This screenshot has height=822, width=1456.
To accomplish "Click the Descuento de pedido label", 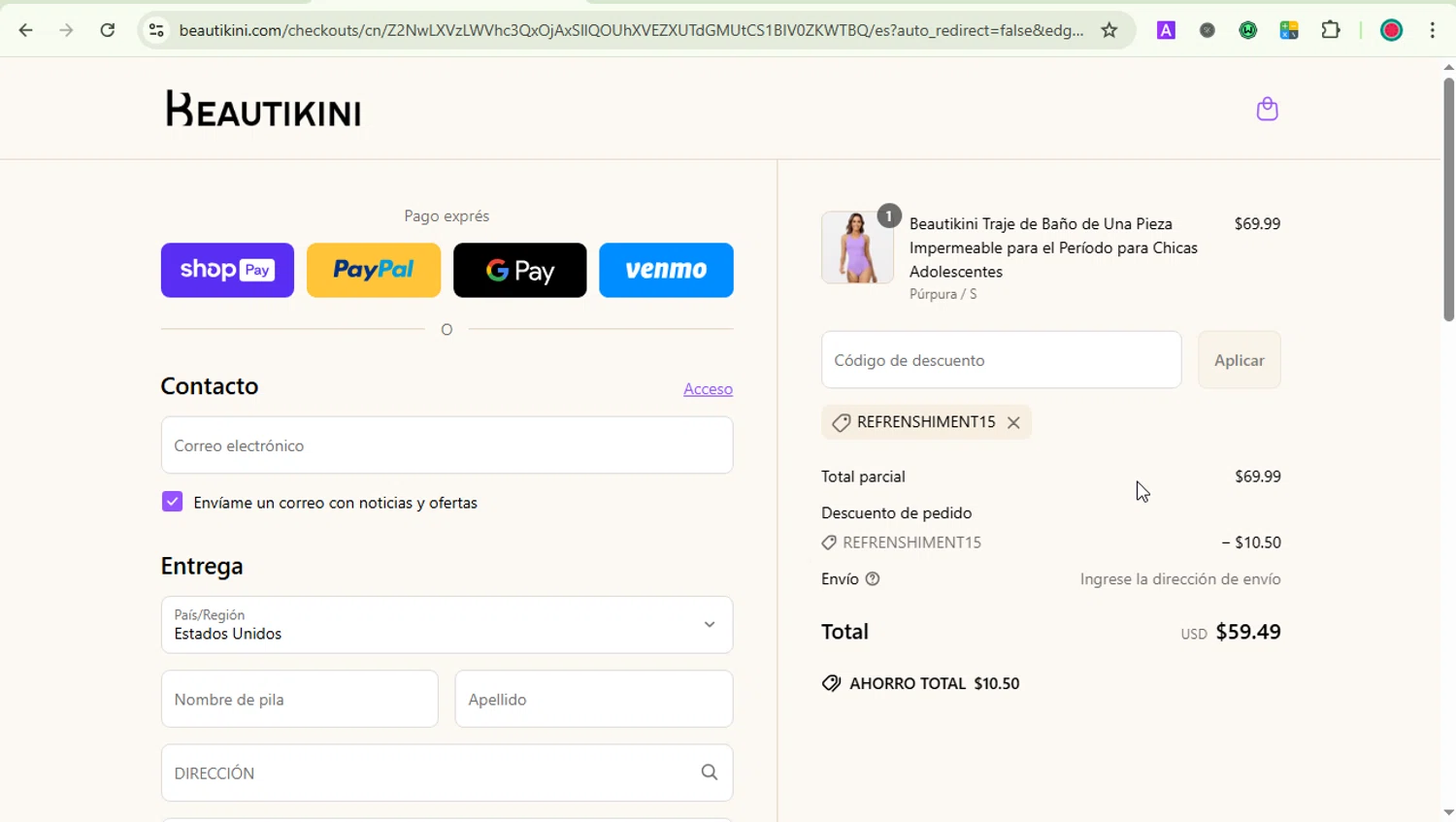I will 896,512.
